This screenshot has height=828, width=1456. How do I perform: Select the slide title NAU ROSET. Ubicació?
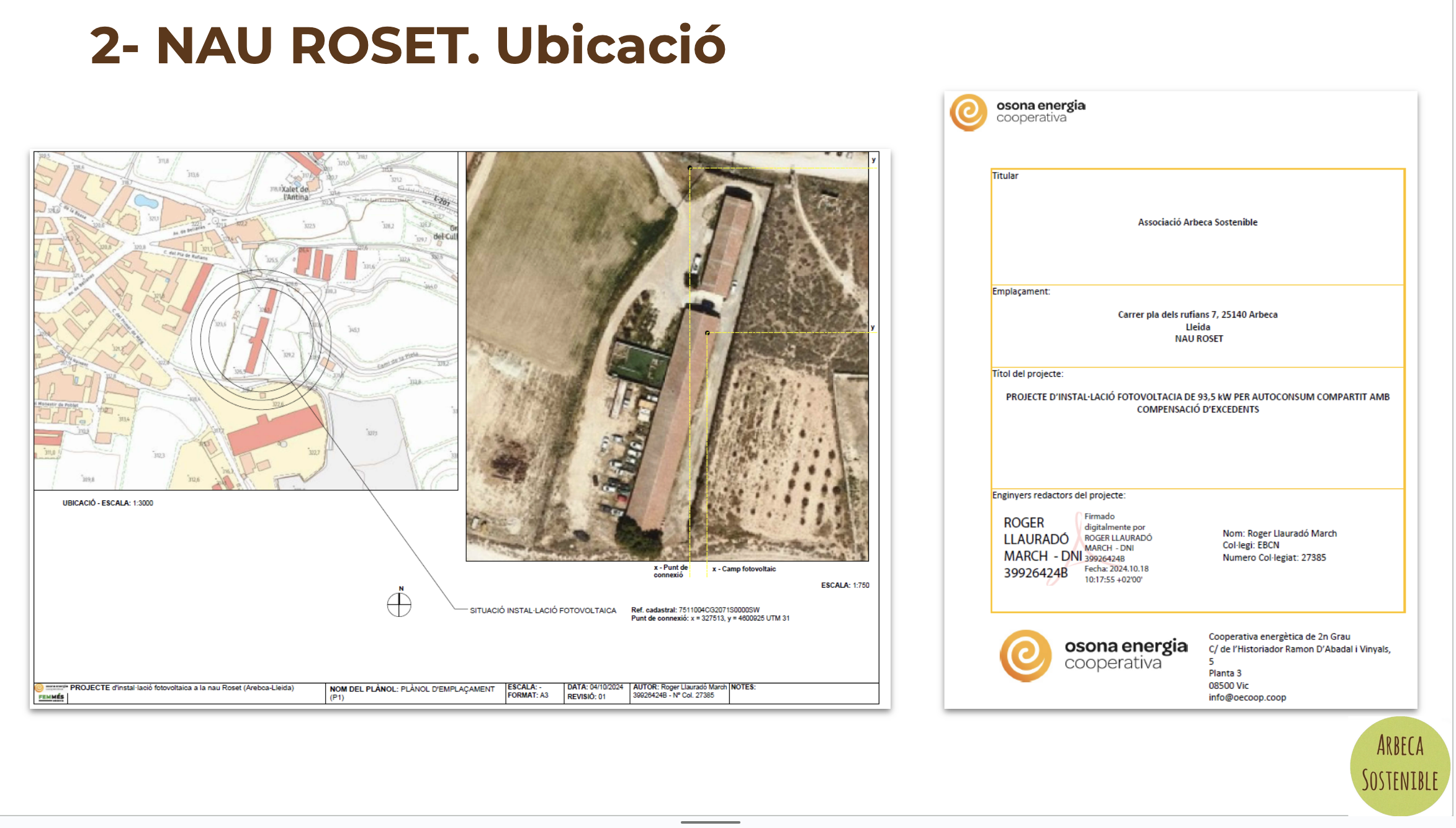(x=407, y=45)
